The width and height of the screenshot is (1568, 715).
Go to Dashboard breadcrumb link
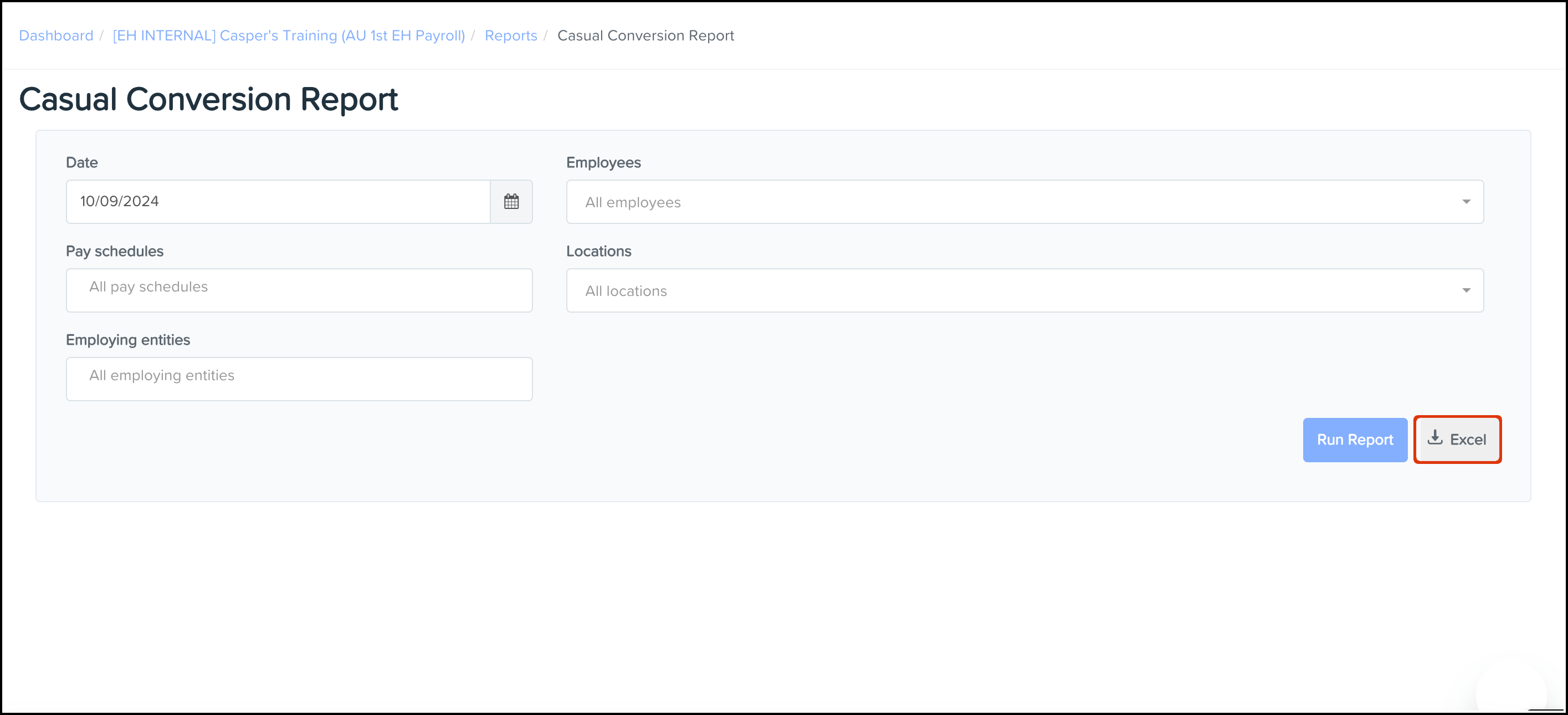pyautogui.click(x=56, y=36)
